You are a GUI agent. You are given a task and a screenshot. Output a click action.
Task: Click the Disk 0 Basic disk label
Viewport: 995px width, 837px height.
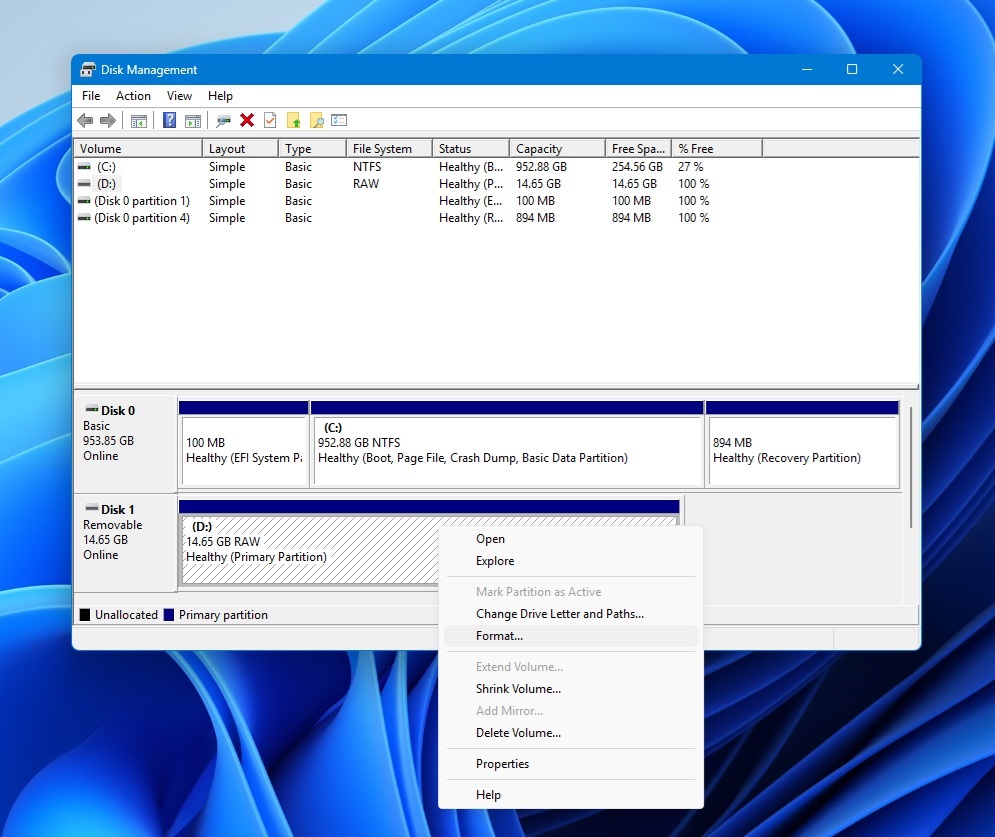125,444
